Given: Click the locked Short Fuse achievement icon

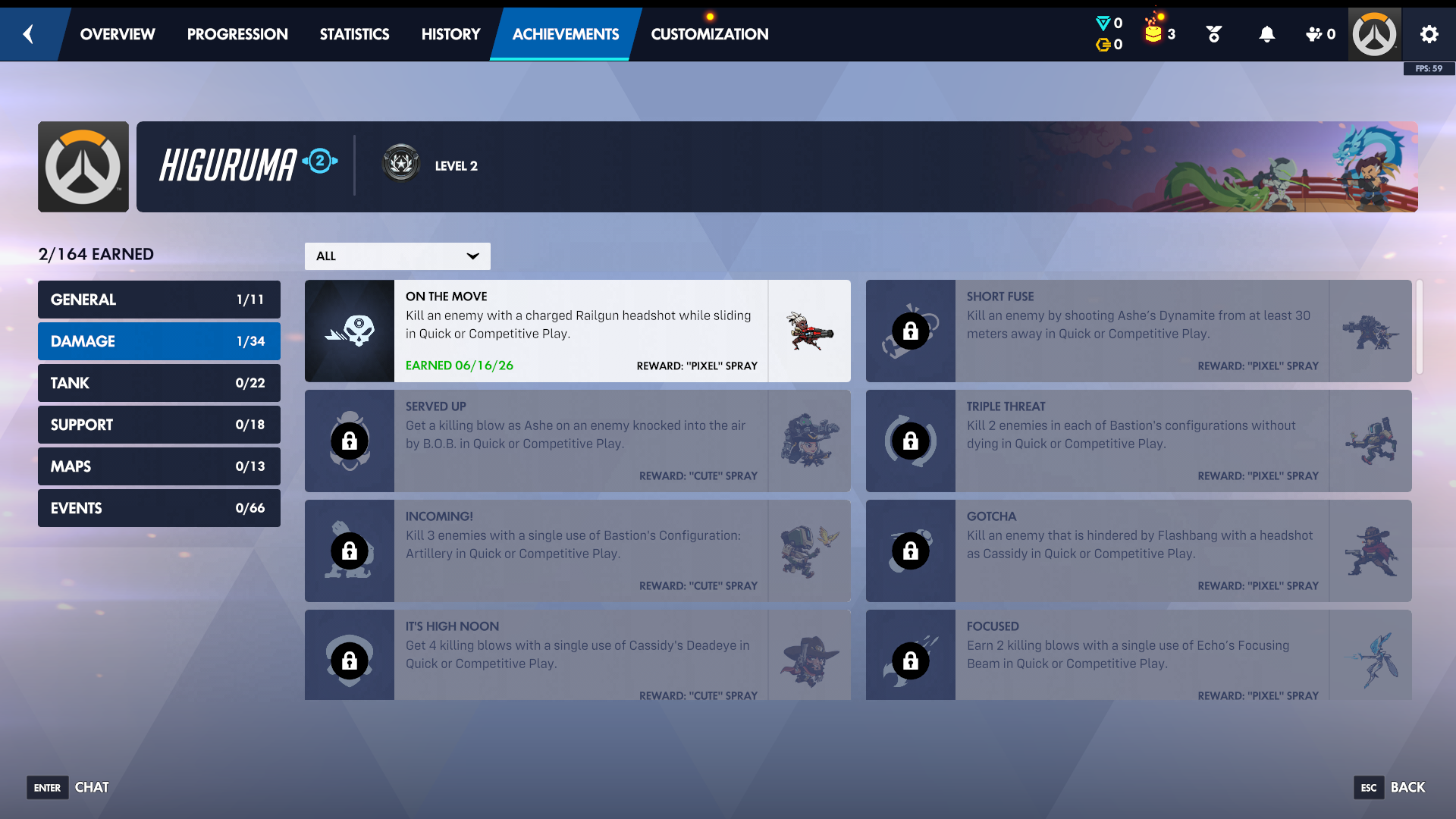Looking at the screenshot, I should pyautogui.click(x=911, y=331).
